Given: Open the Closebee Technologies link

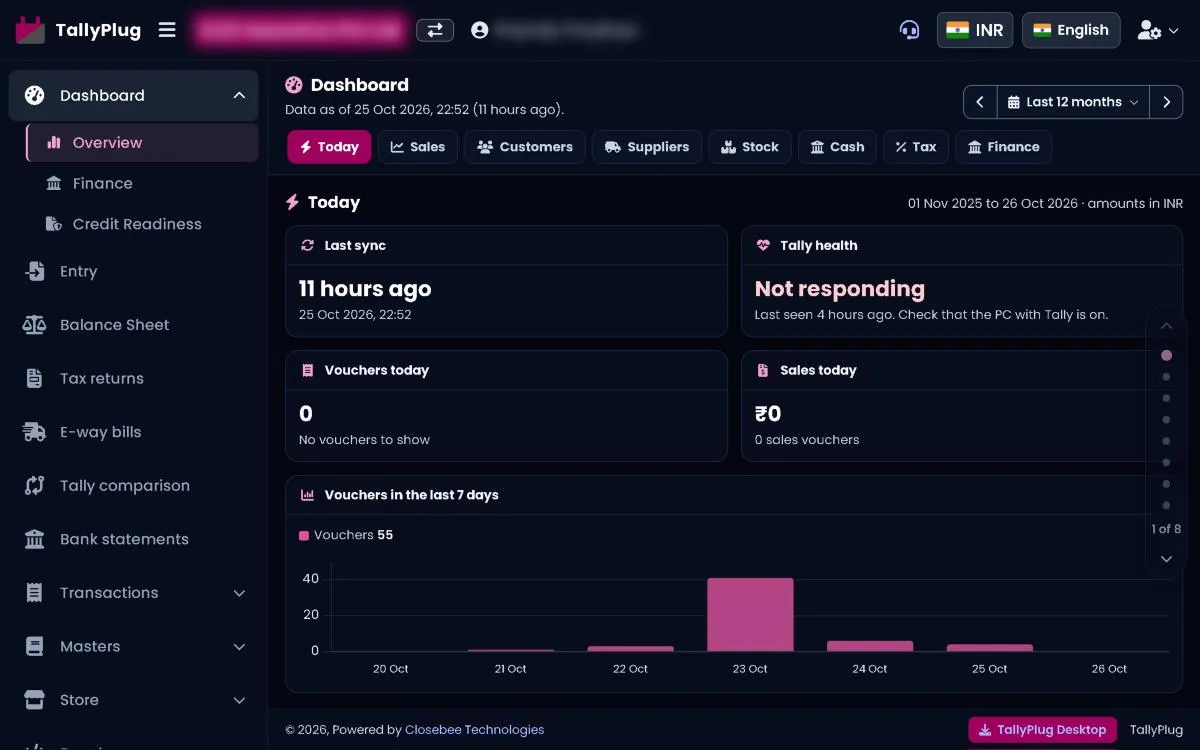Looking at the screenshot, I should 474,730.
